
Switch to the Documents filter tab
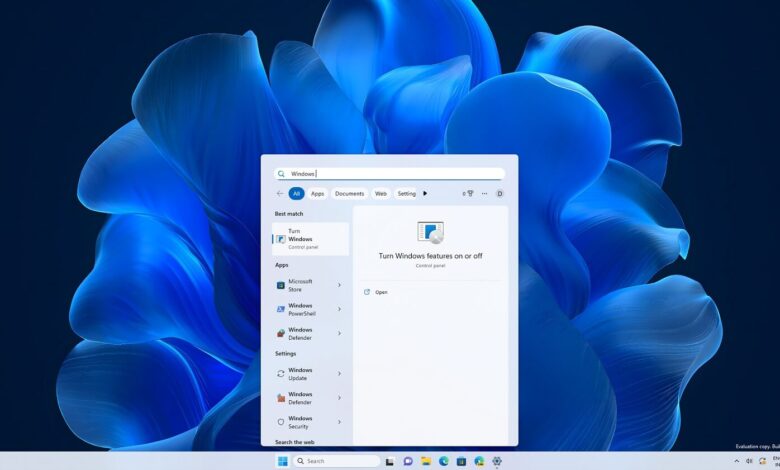[x=350, y=194]
